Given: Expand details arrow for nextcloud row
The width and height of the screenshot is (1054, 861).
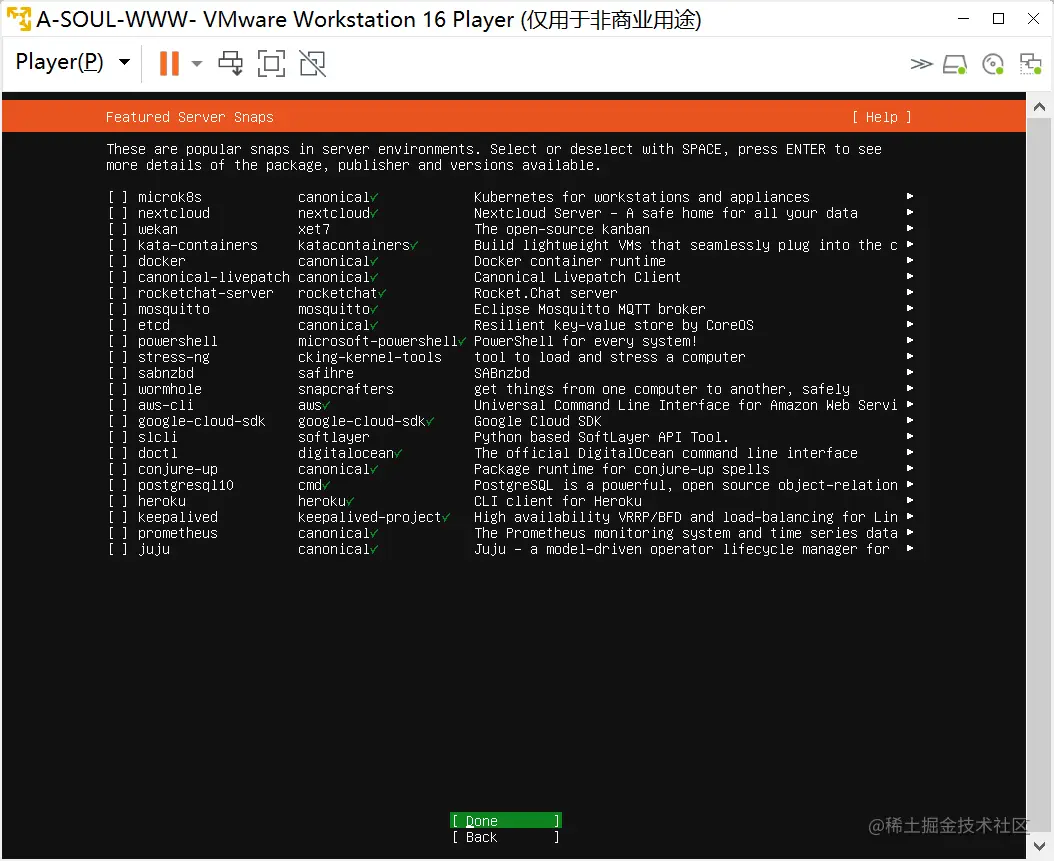Looking at the screenshot, I should point(909,212).
